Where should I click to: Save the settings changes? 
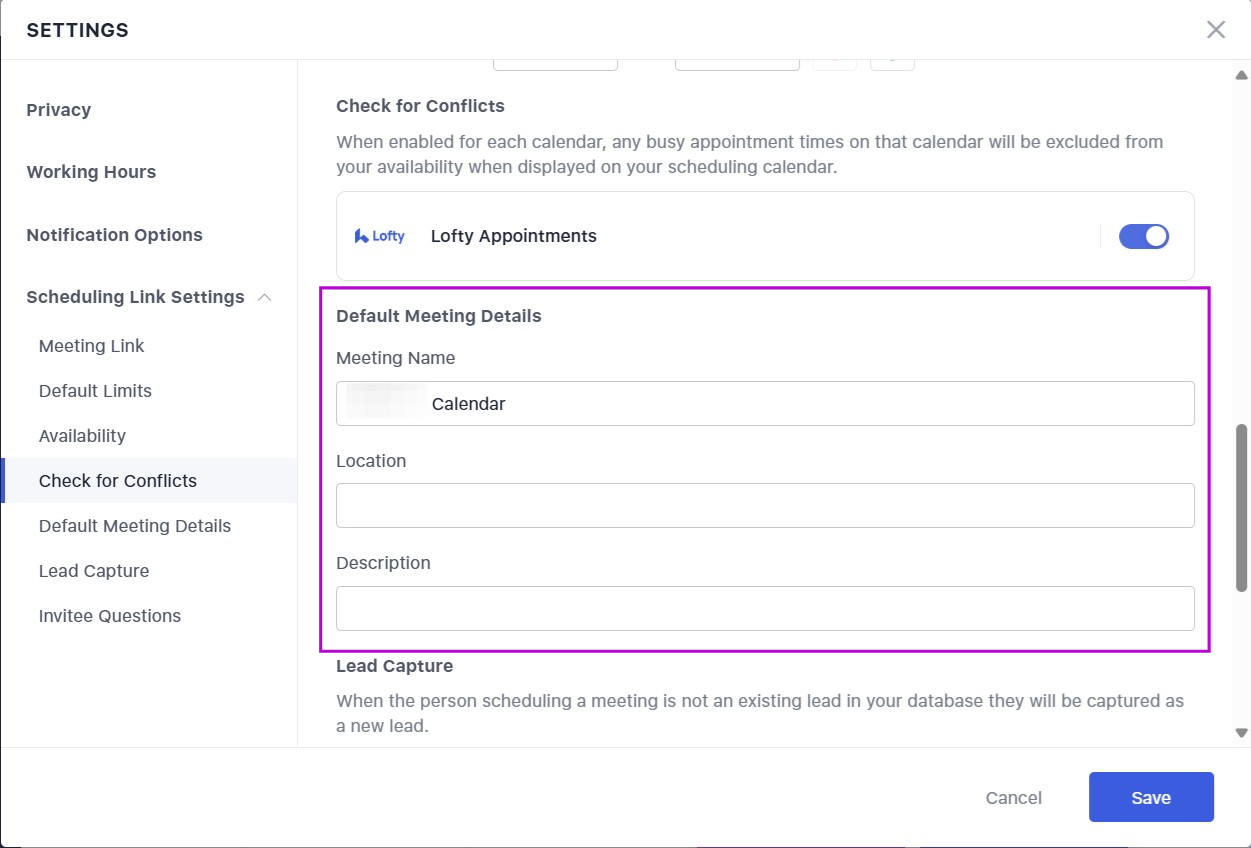click(x=1150, y=797)
